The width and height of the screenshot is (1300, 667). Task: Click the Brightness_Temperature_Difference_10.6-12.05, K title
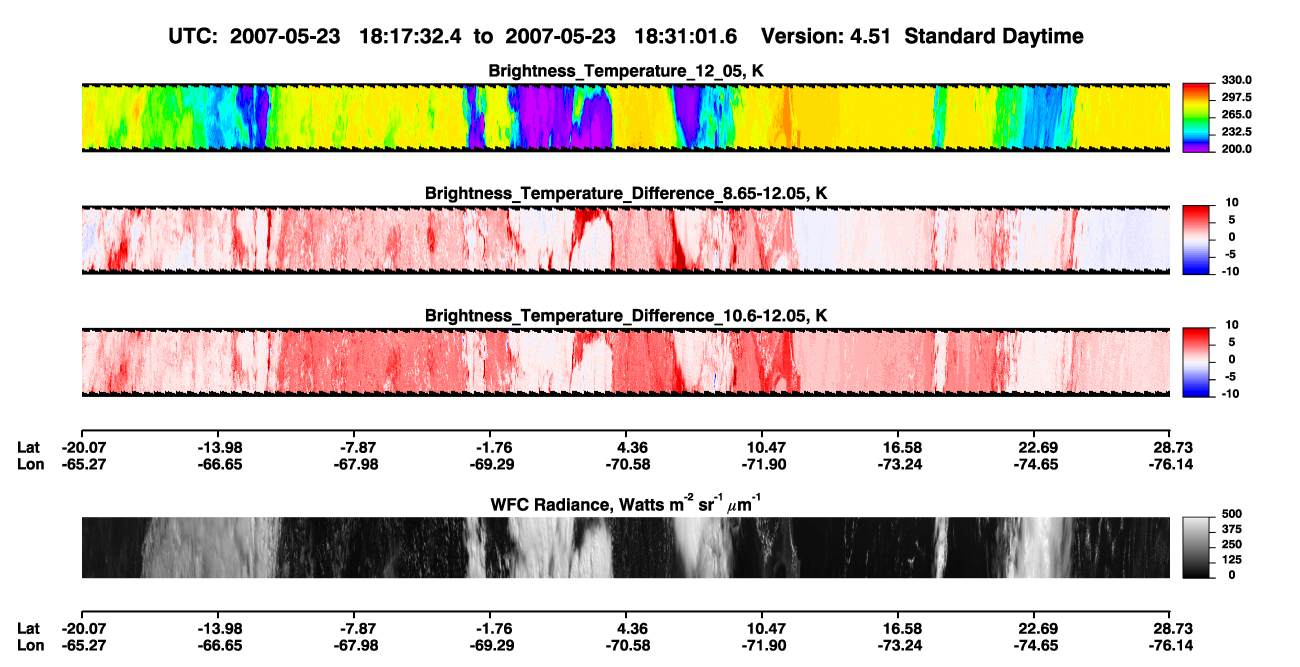tap(626, 316)
